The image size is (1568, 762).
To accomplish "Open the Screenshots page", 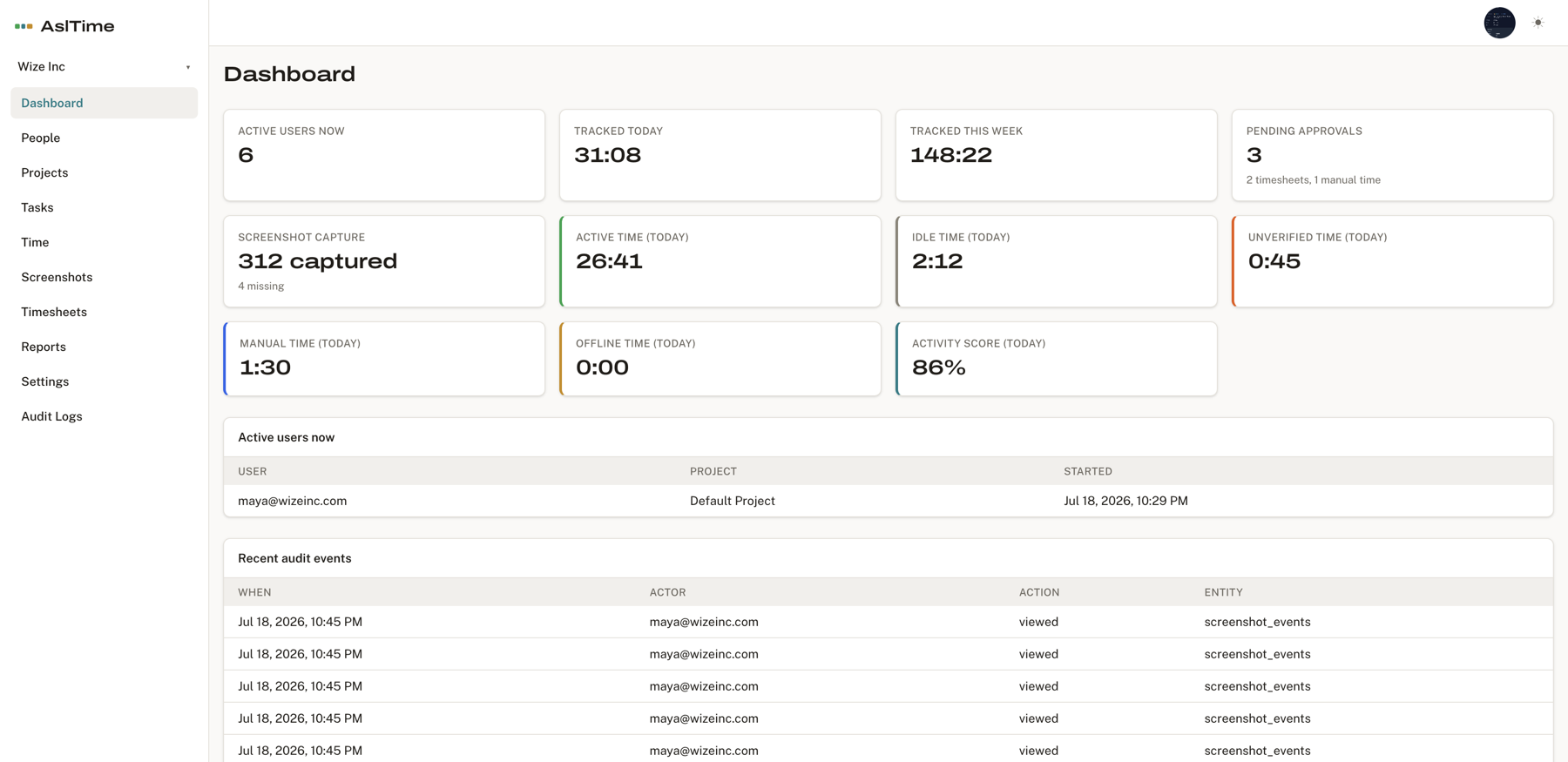I will click(104, 277).
